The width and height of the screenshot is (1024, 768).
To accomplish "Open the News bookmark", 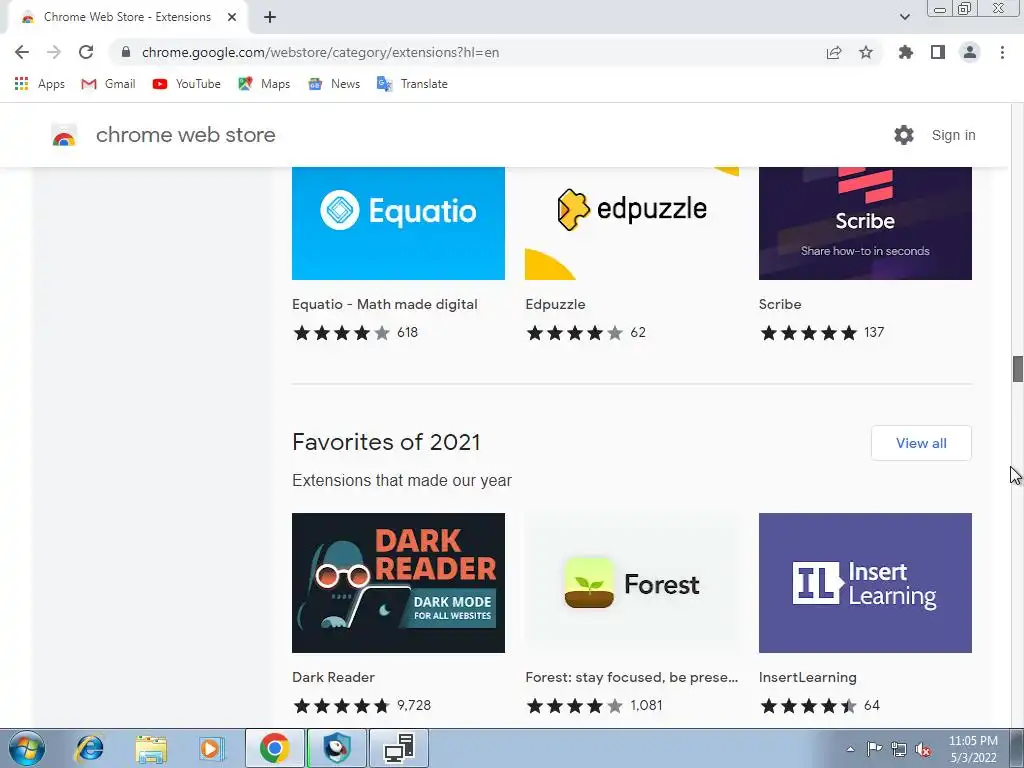I will (x=334, y=84).
